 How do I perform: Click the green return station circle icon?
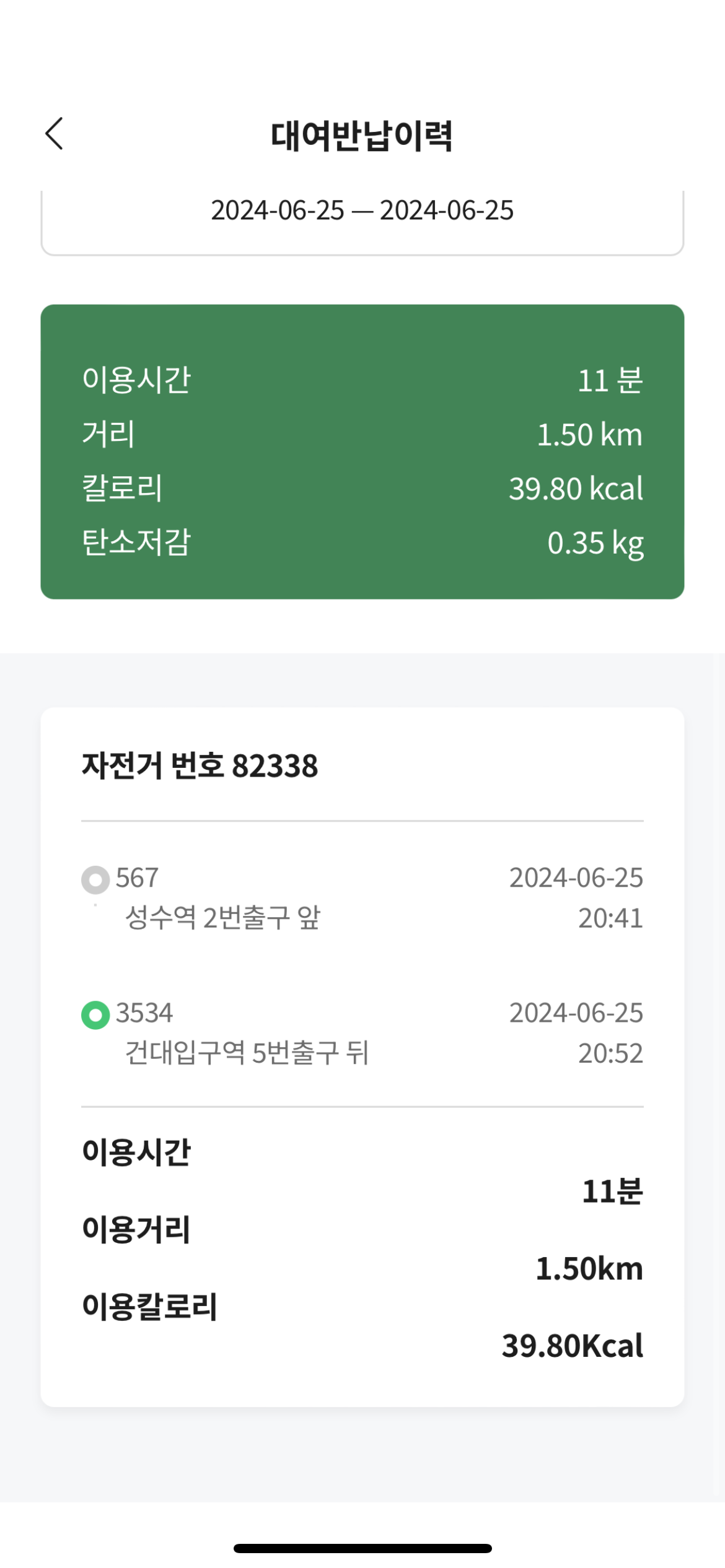pyautogui.click(x=95, y=1015)
